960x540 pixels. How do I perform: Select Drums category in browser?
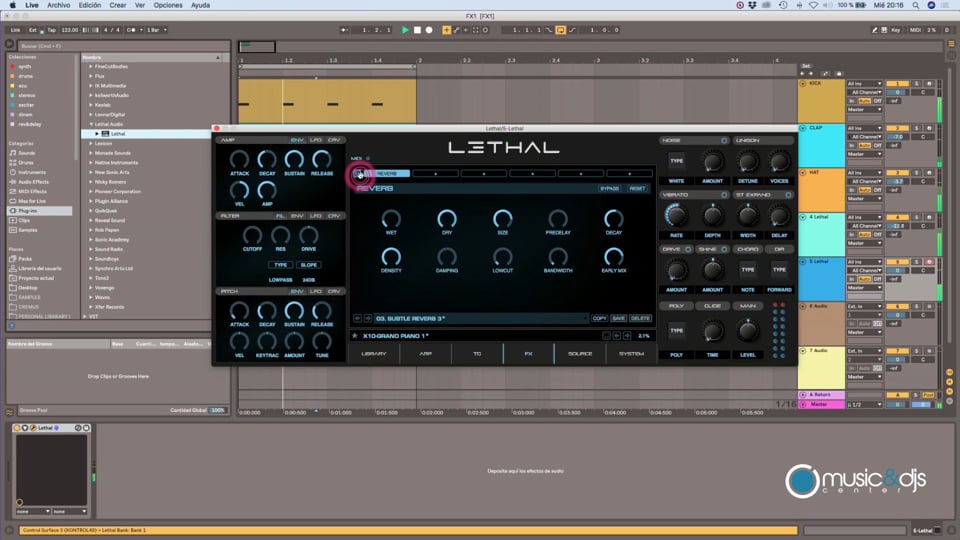[x=26, y=163]
